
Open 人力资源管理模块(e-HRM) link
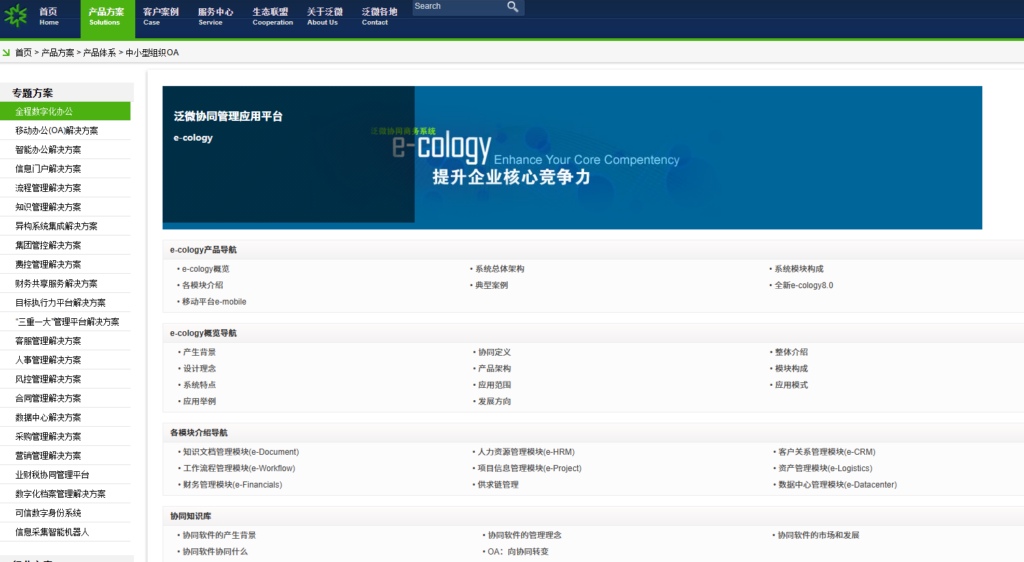(x=526, y=452)
